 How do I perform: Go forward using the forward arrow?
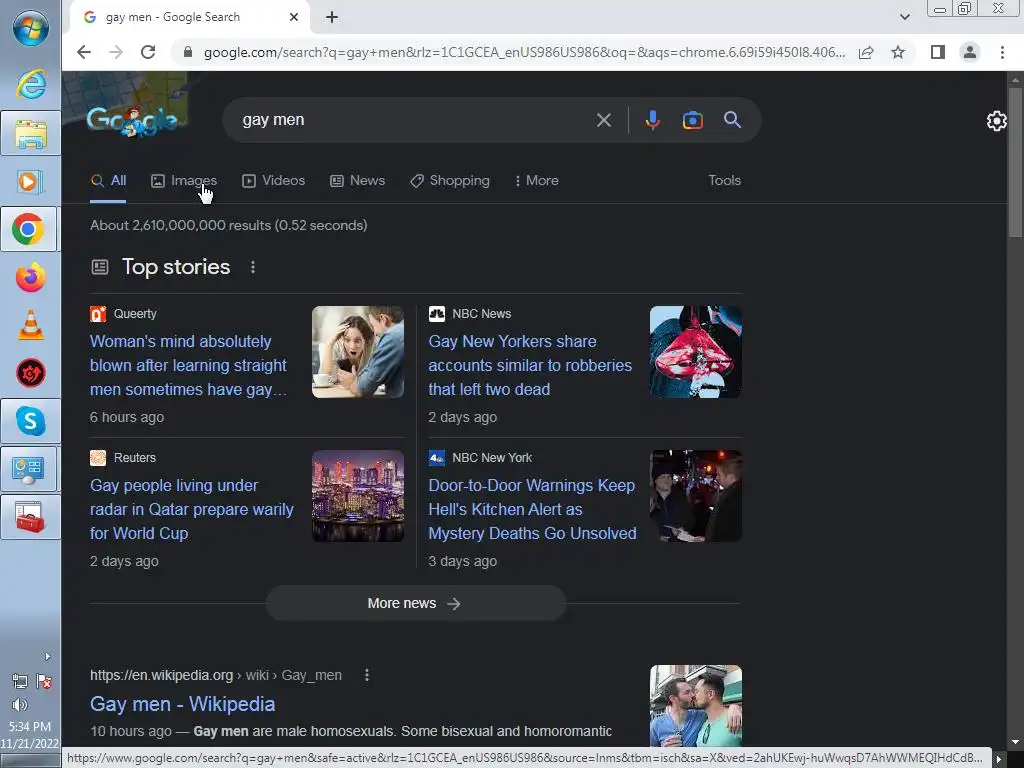(116, 52)
